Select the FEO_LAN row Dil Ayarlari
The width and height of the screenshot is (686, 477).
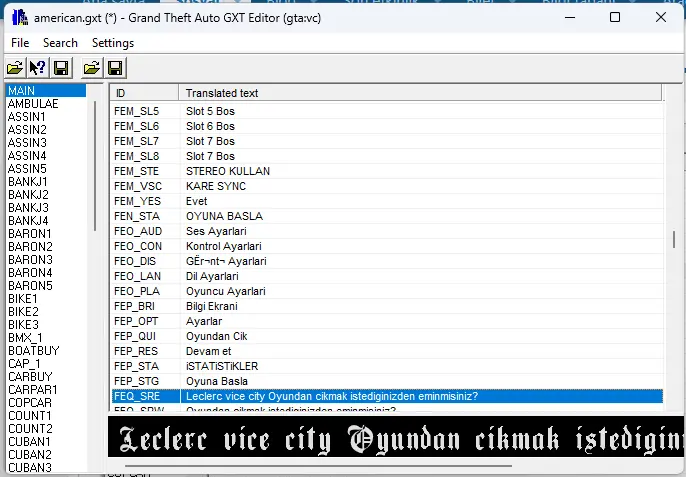(387, 276)
